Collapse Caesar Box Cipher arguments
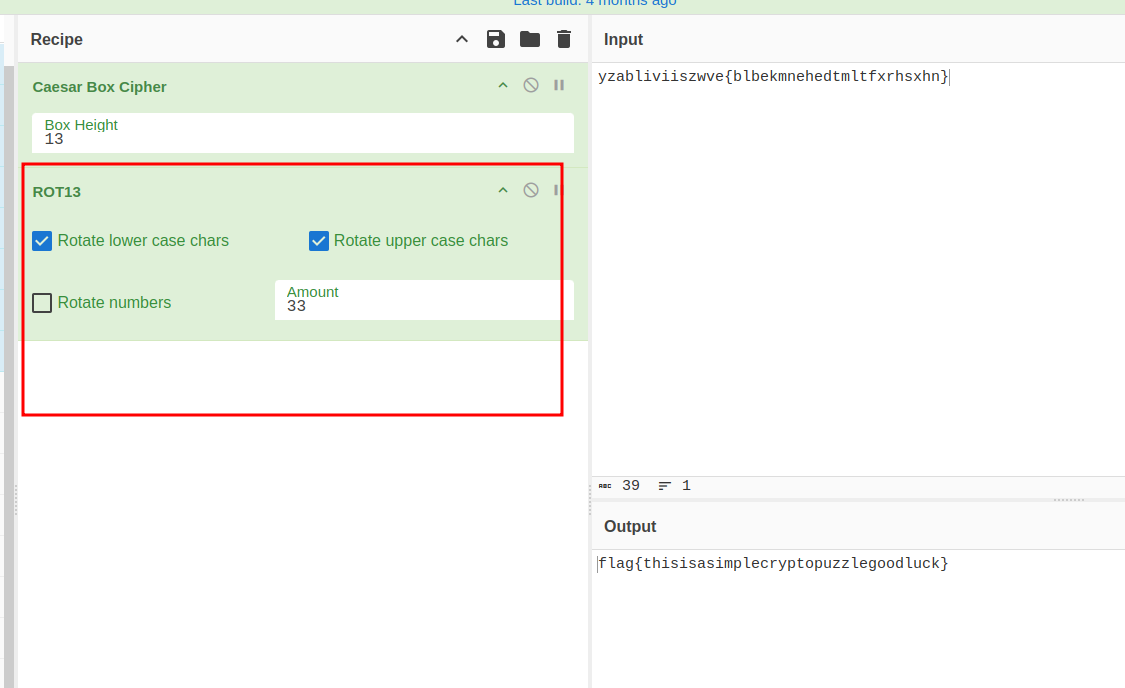This screenshot has height=688, width=1125. coord(503,86)
